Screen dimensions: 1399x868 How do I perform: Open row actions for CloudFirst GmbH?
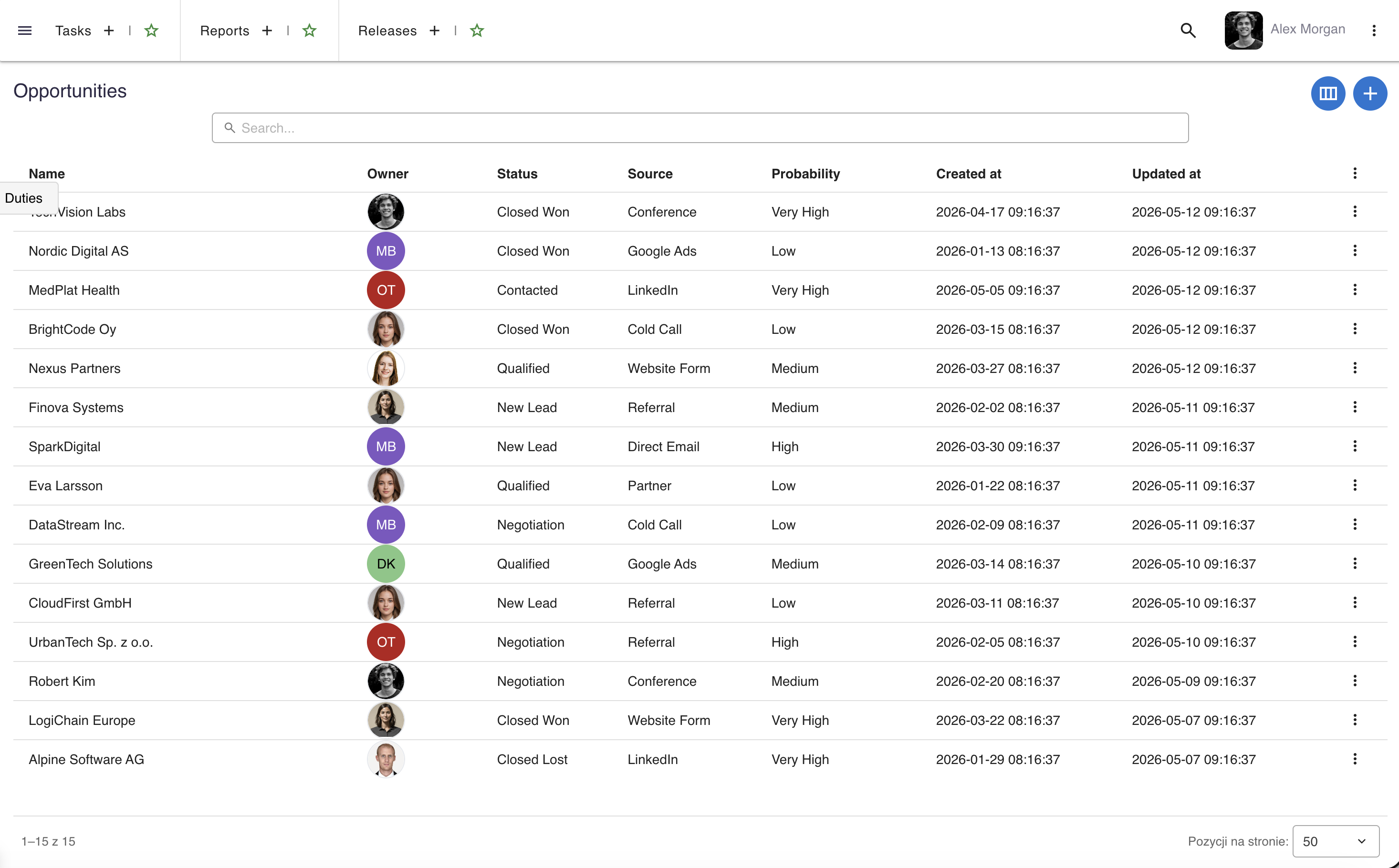1355,602
